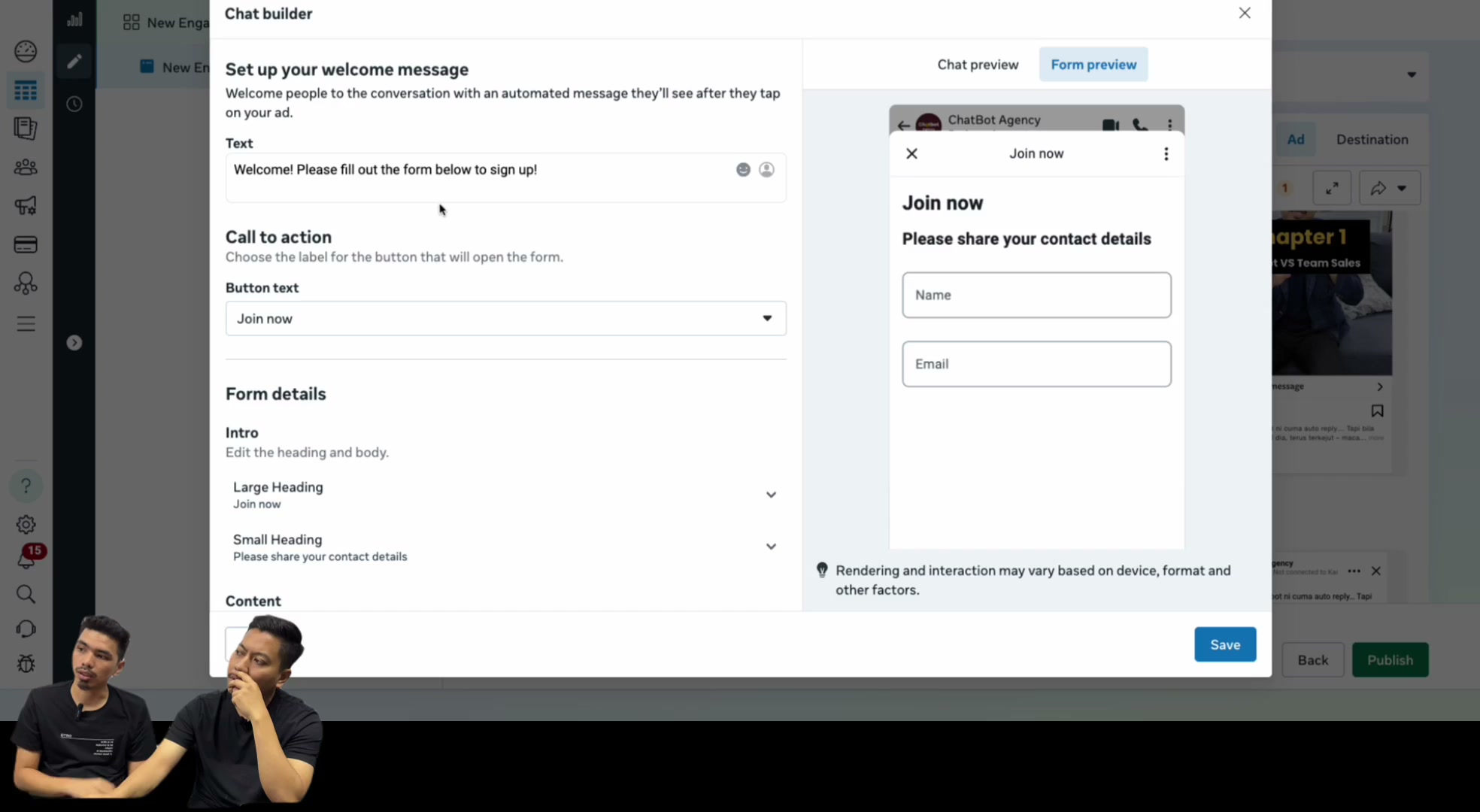Image resolution: width=1480 pixels, height=812 pixels.
Task: Open the search magnifier icon in sidebar
Action: tap(26, 594)
